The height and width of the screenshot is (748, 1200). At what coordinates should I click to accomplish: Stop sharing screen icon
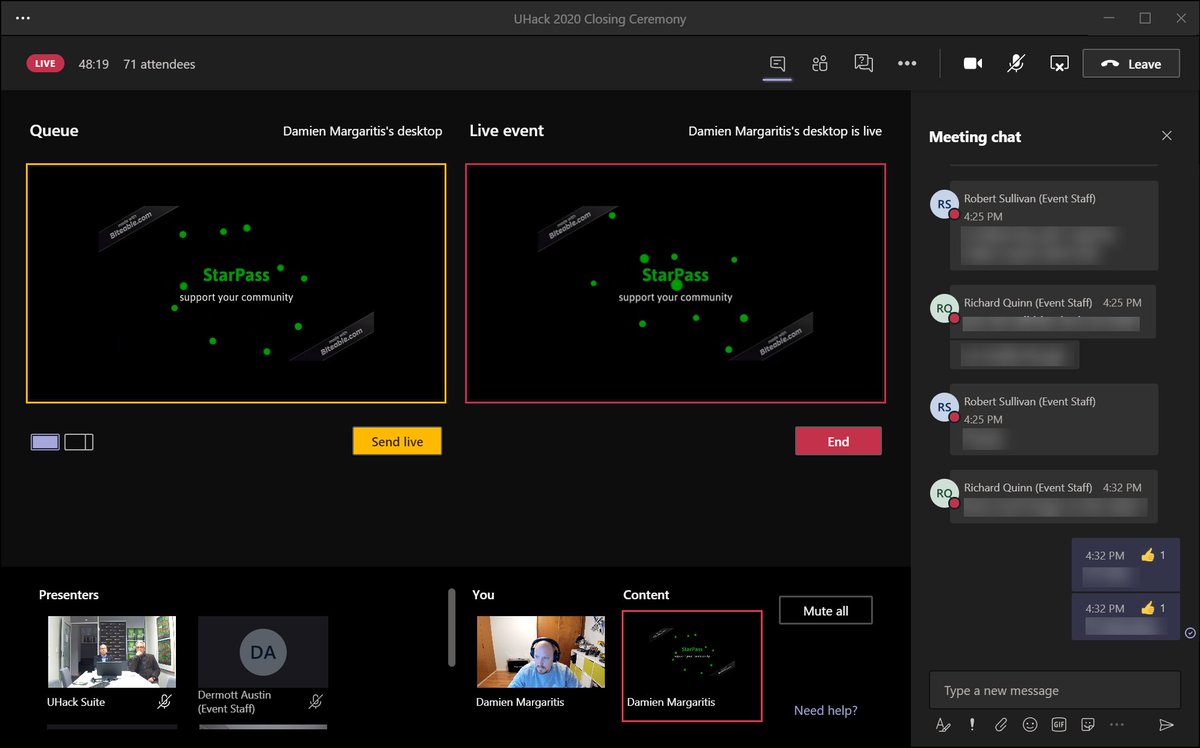[1059, 63]
